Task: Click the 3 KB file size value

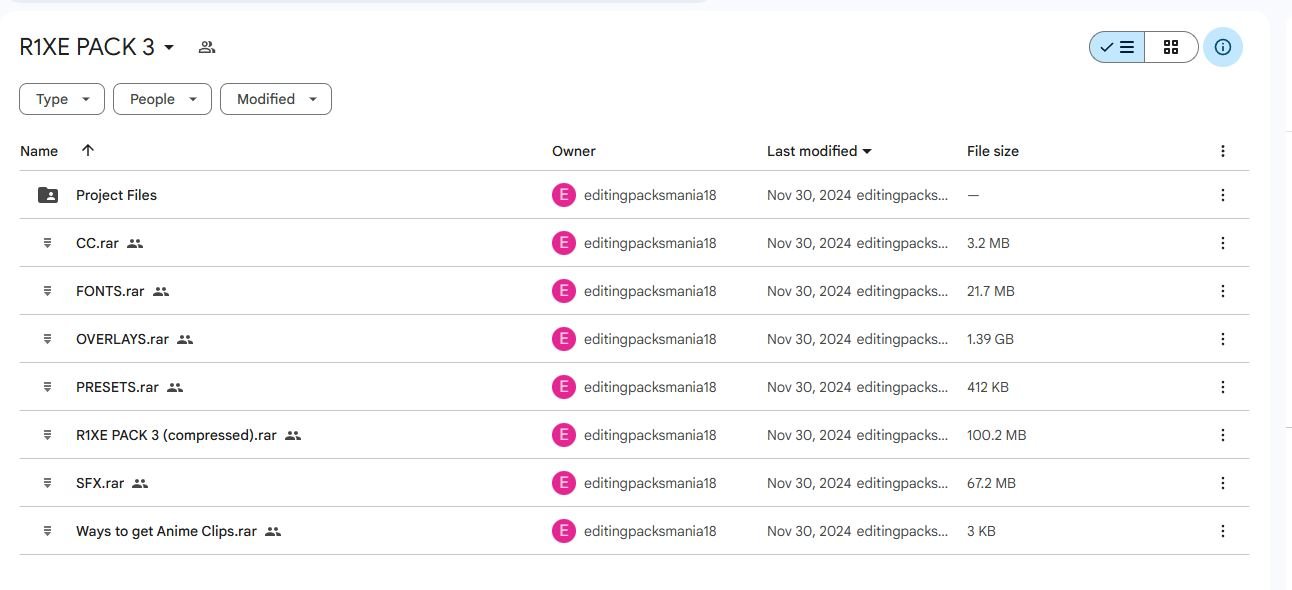Action: coord(981,531)
